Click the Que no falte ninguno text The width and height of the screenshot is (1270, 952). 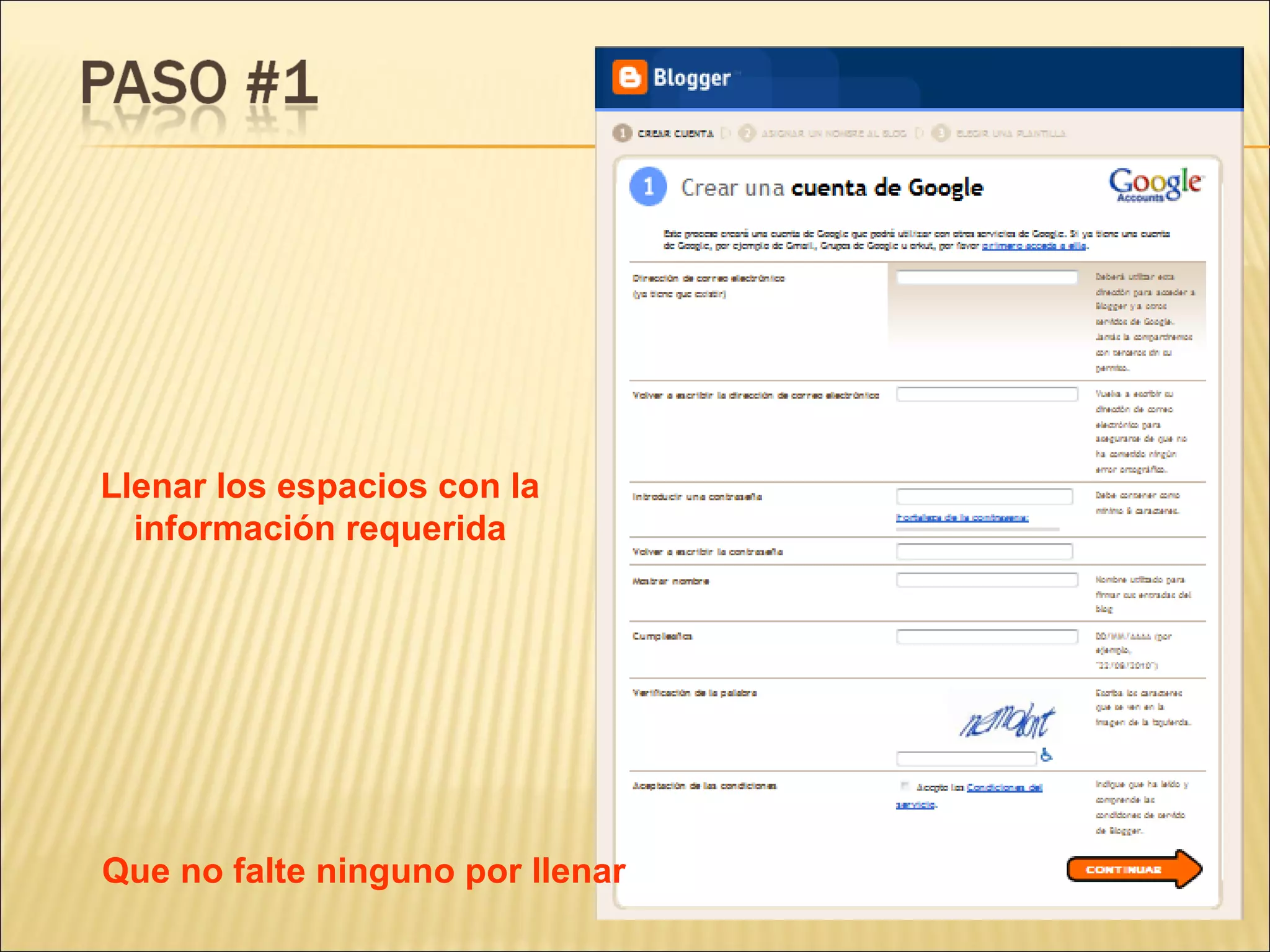click(363, 870)
